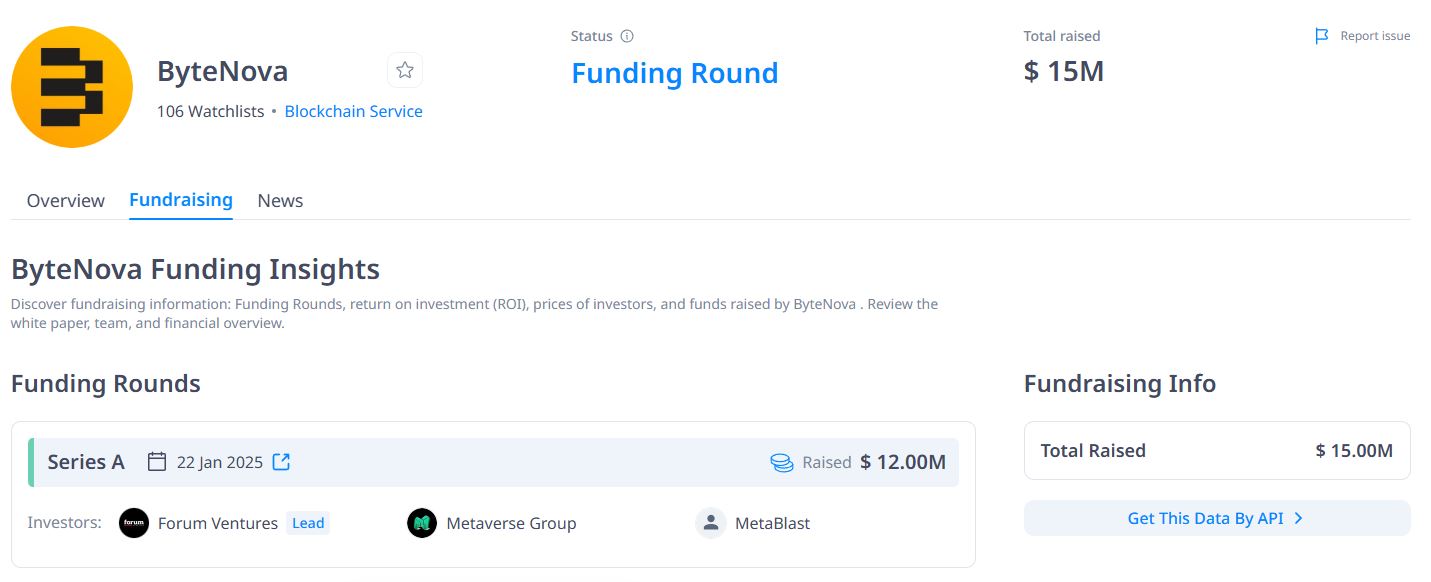The image size is (1431, 582).
Task: Click the Lead badge beside Forum Ventures
Action: [308, 523]
